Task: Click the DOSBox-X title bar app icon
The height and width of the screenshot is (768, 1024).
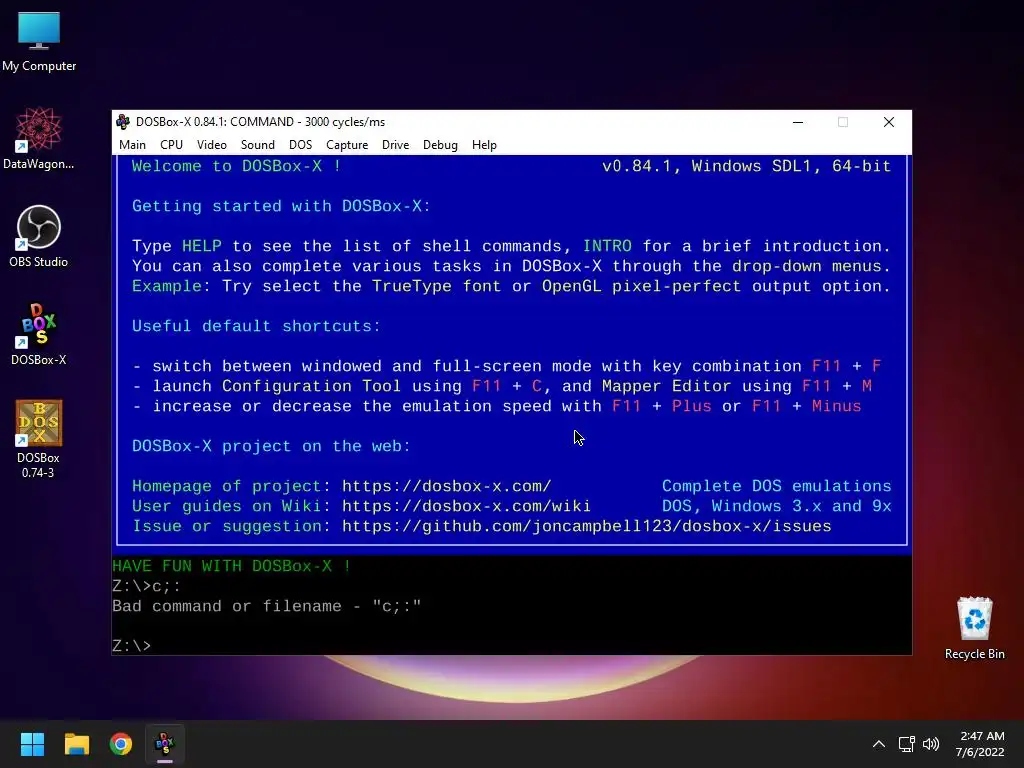Action: [x=123, y=122]
